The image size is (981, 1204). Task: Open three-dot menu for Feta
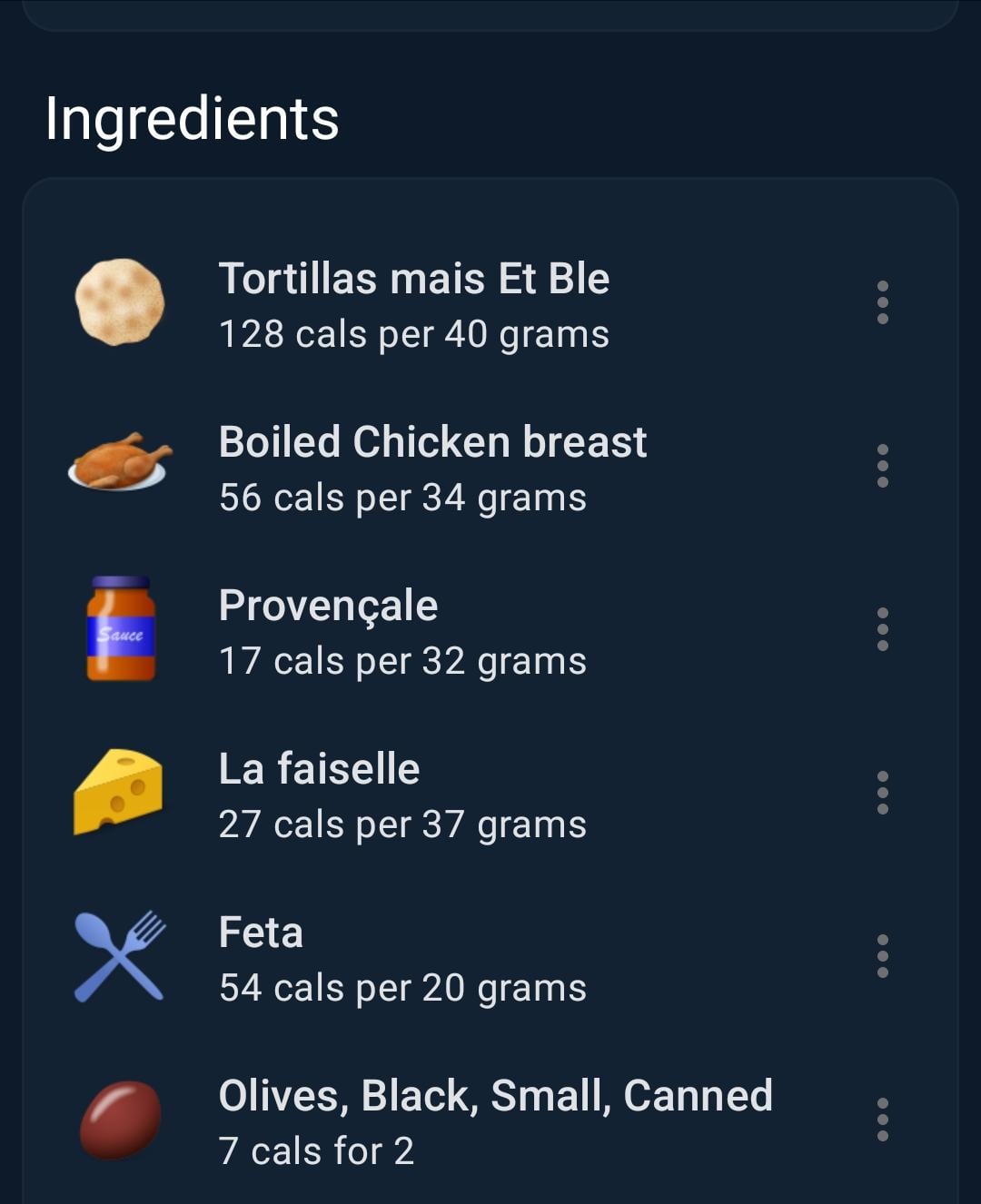click(x=882, y=956)
